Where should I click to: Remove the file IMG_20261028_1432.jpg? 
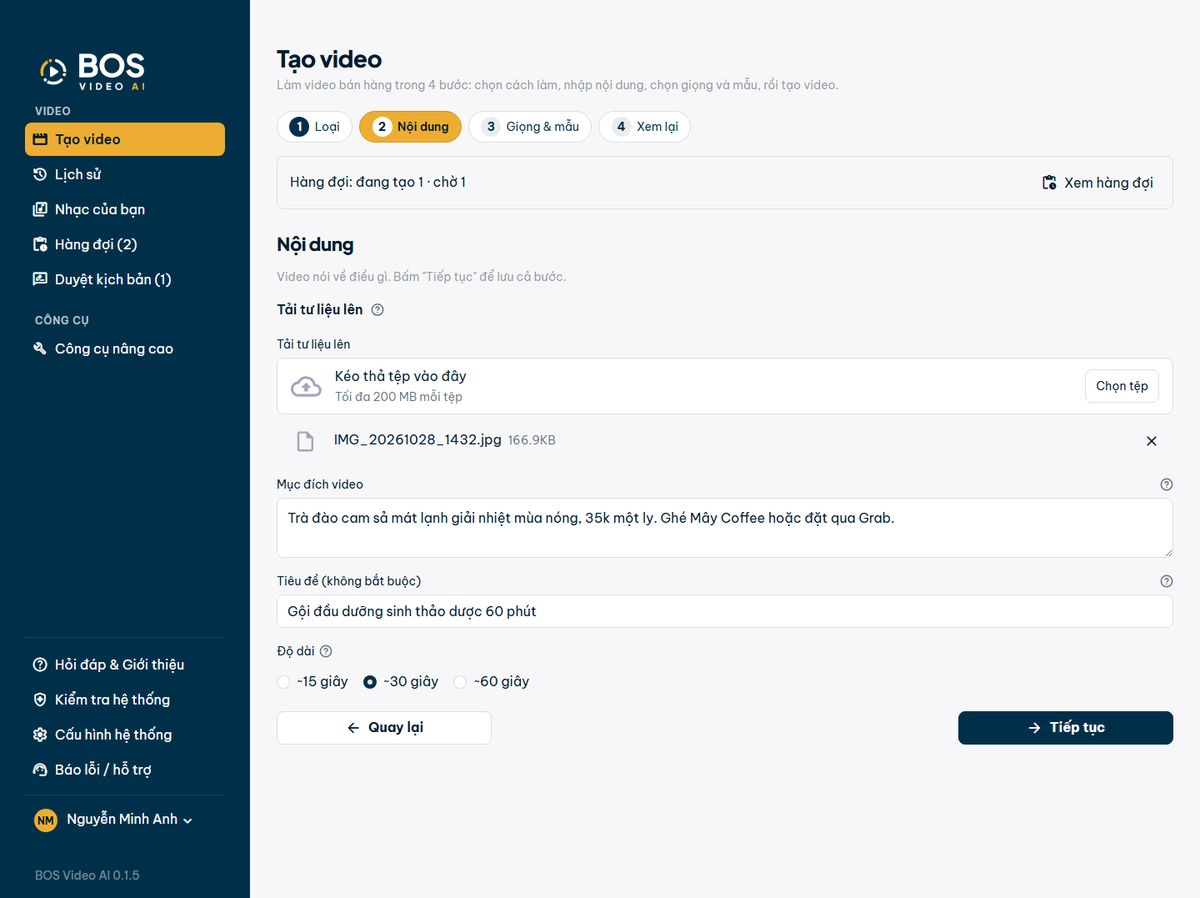point(1151,441)
